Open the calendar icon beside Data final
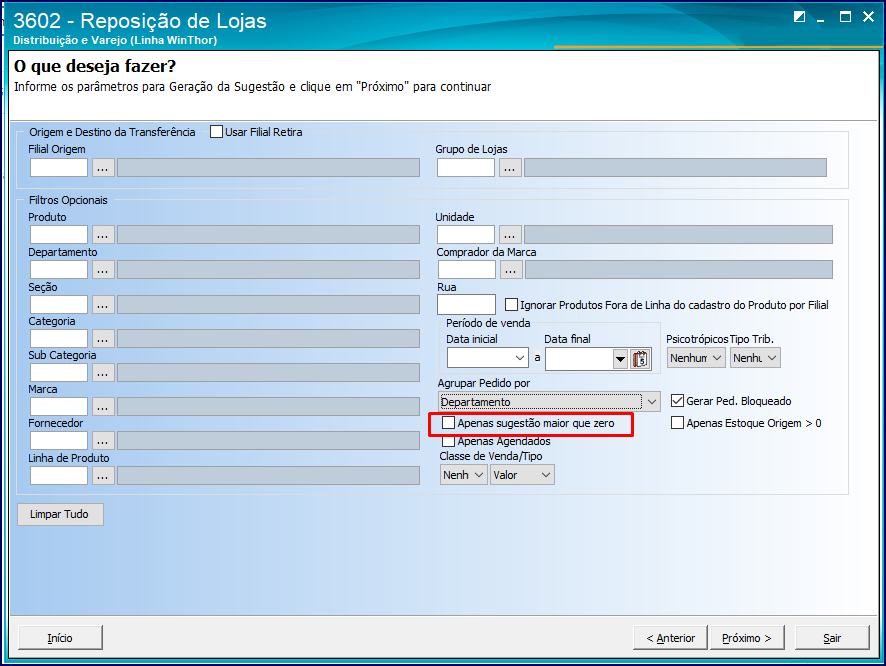Viewport: 886px width, 666px height. [640, 359]
